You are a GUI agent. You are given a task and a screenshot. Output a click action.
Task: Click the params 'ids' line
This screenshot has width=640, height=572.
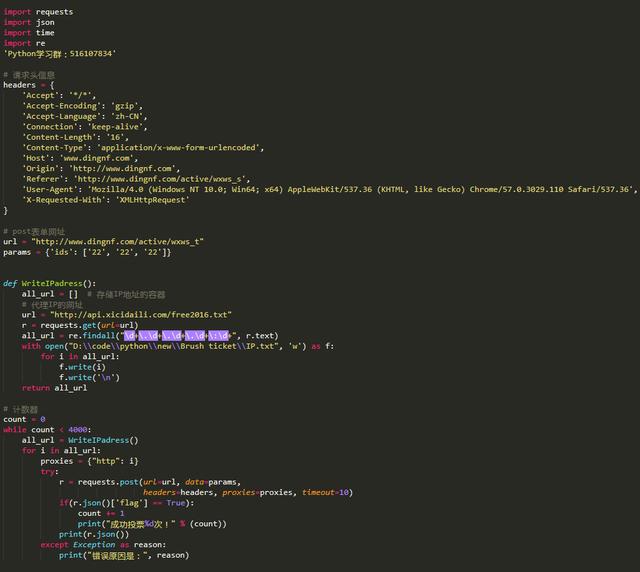point(87,252)
